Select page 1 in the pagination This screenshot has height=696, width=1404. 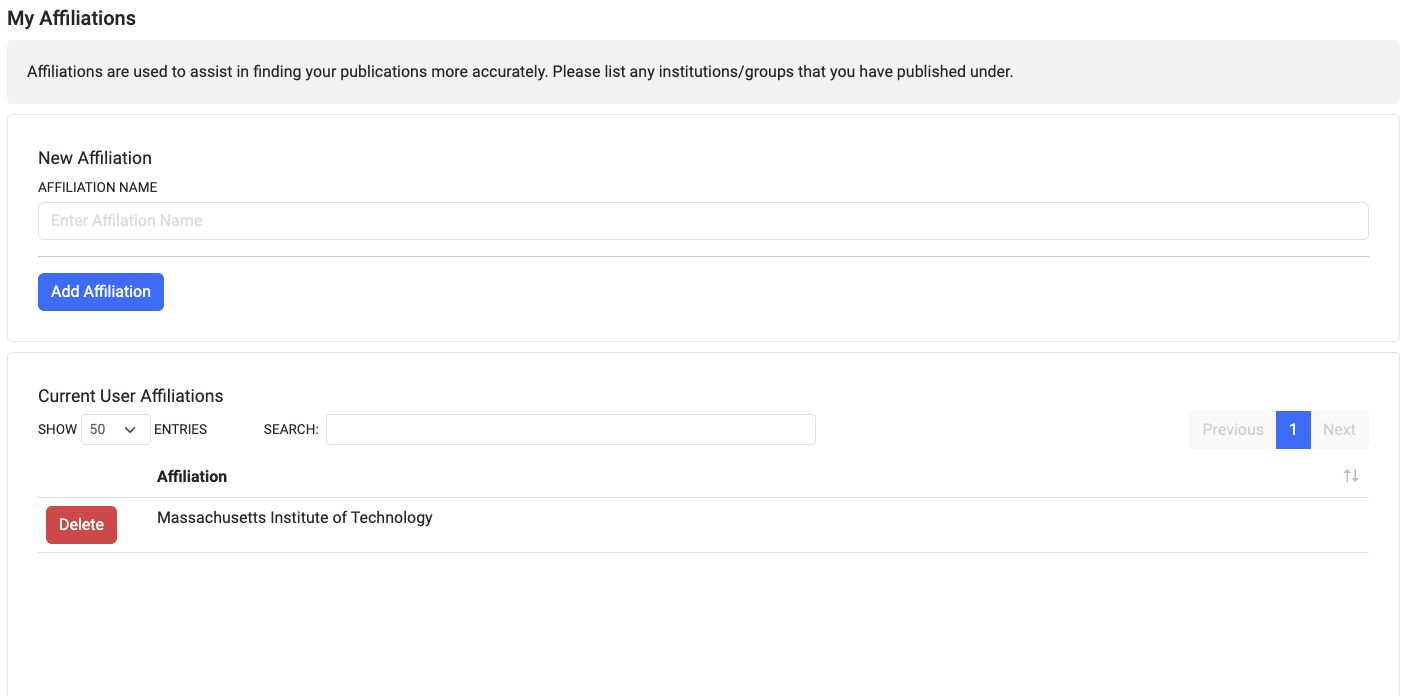click(x=1293, y=430)
